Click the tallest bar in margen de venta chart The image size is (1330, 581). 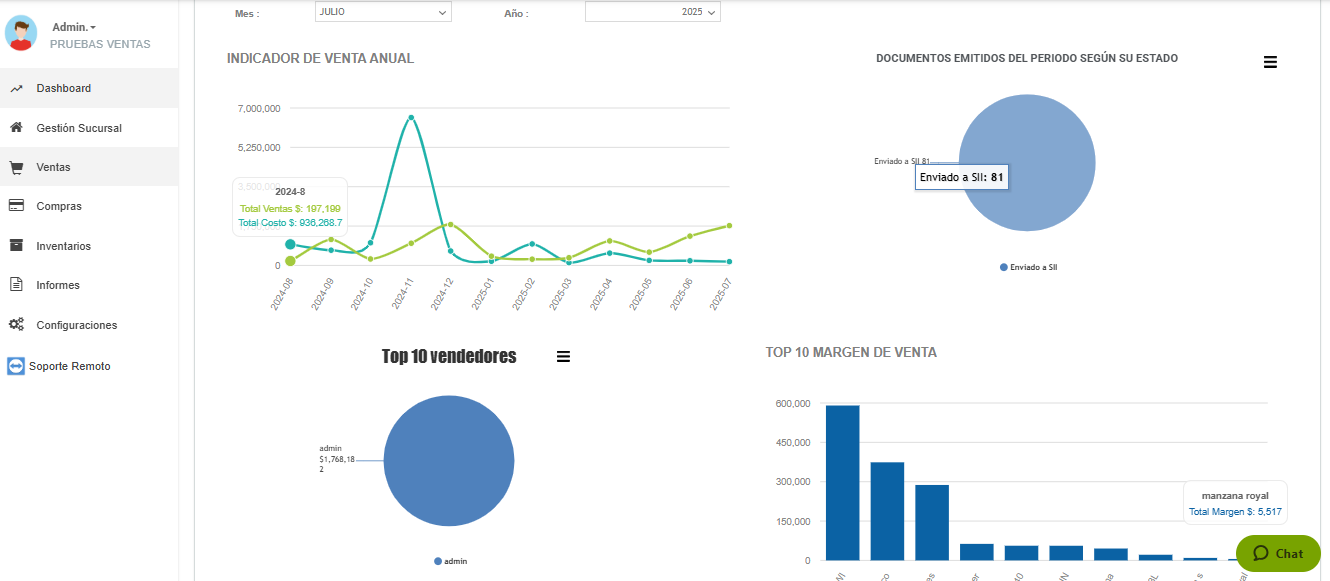pyautogui.click(x=842, y=482)
